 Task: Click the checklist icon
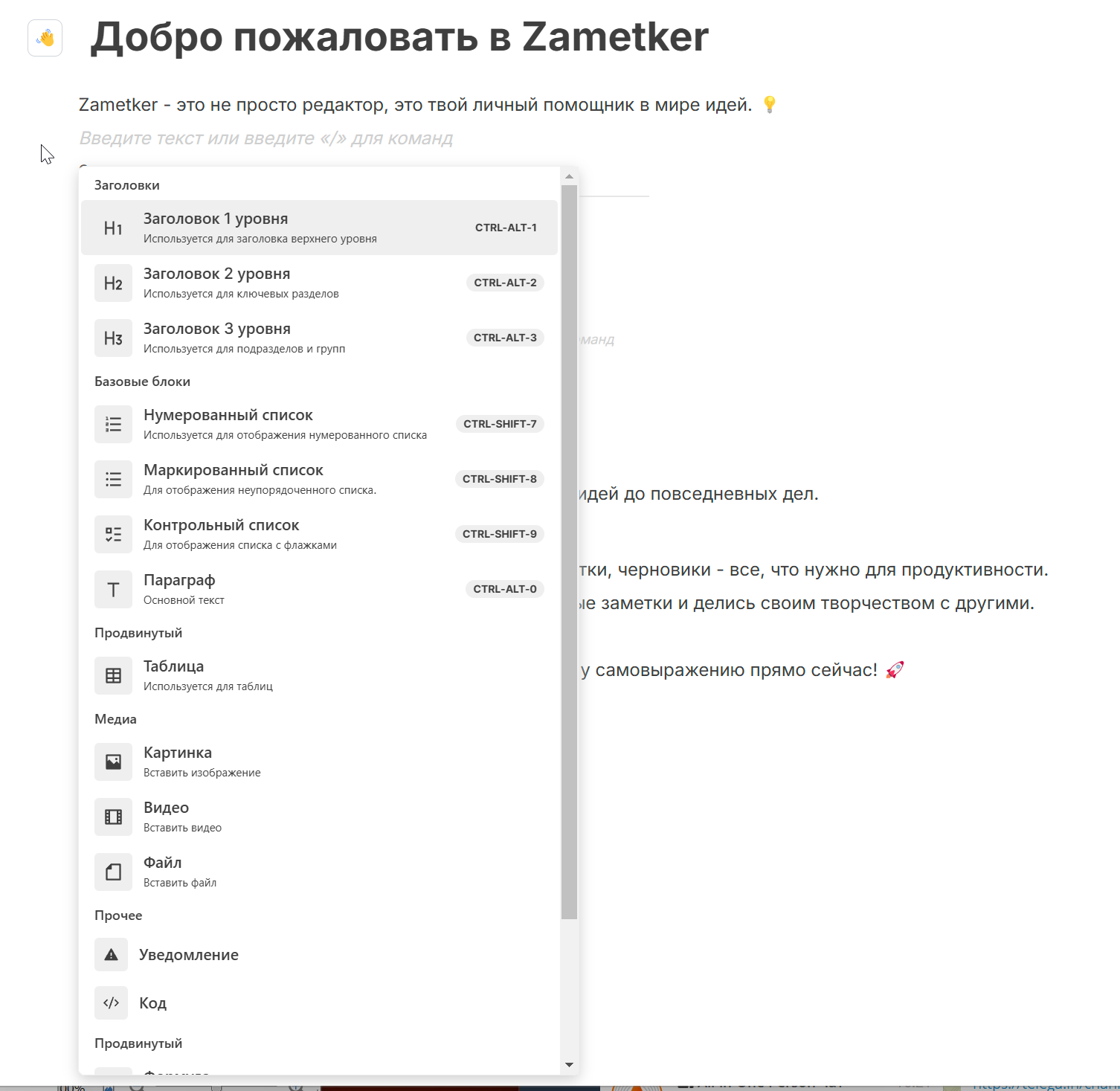tap(113, 534)
